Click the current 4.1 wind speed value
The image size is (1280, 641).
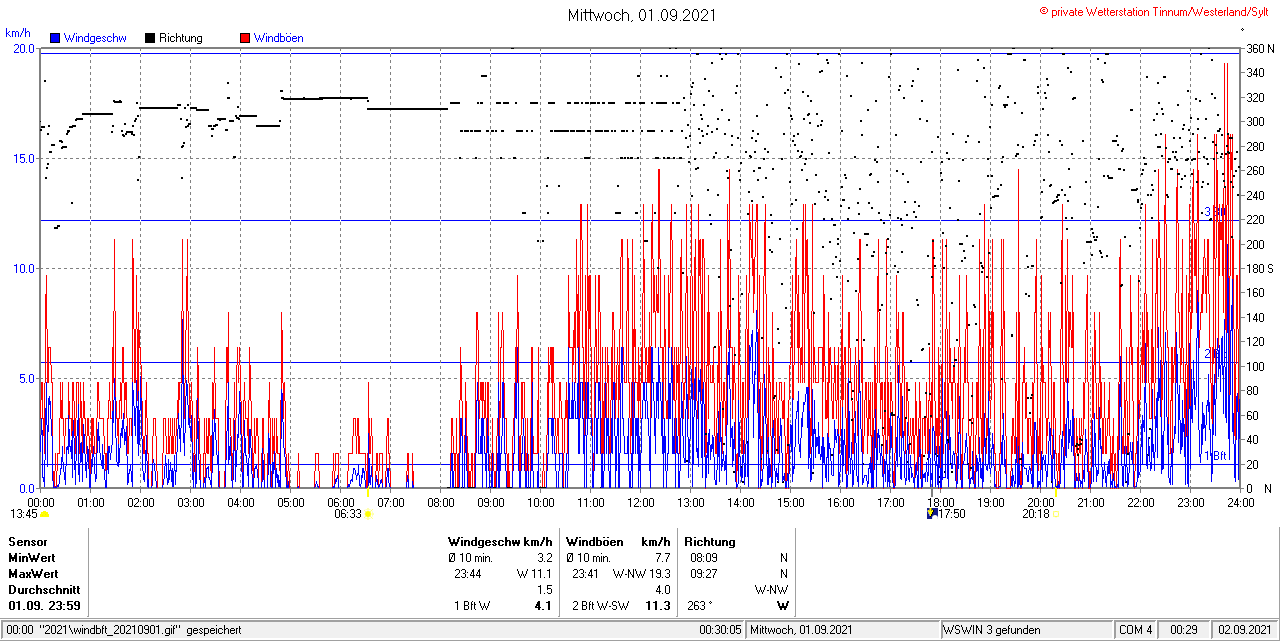544,605
